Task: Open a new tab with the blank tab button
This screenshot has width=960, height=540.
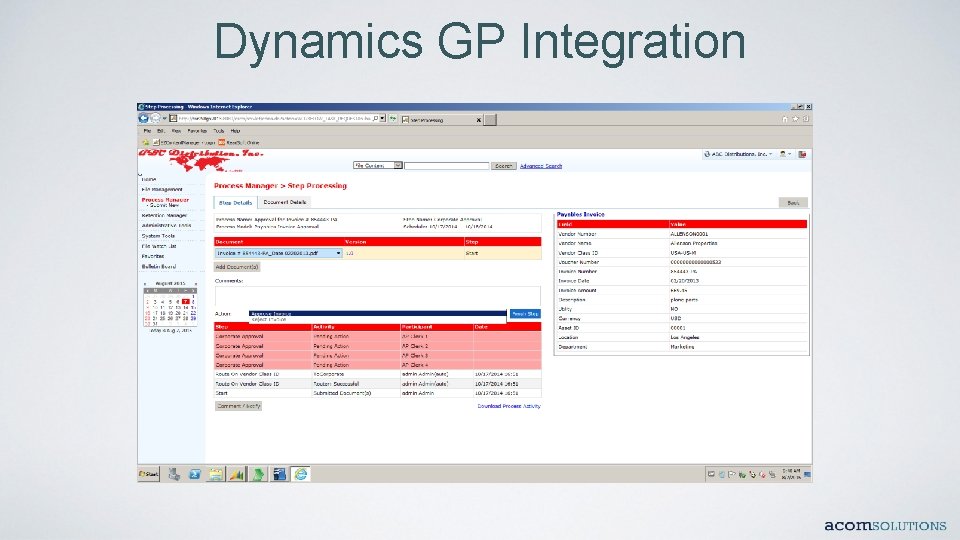Action: pos(490,120)
